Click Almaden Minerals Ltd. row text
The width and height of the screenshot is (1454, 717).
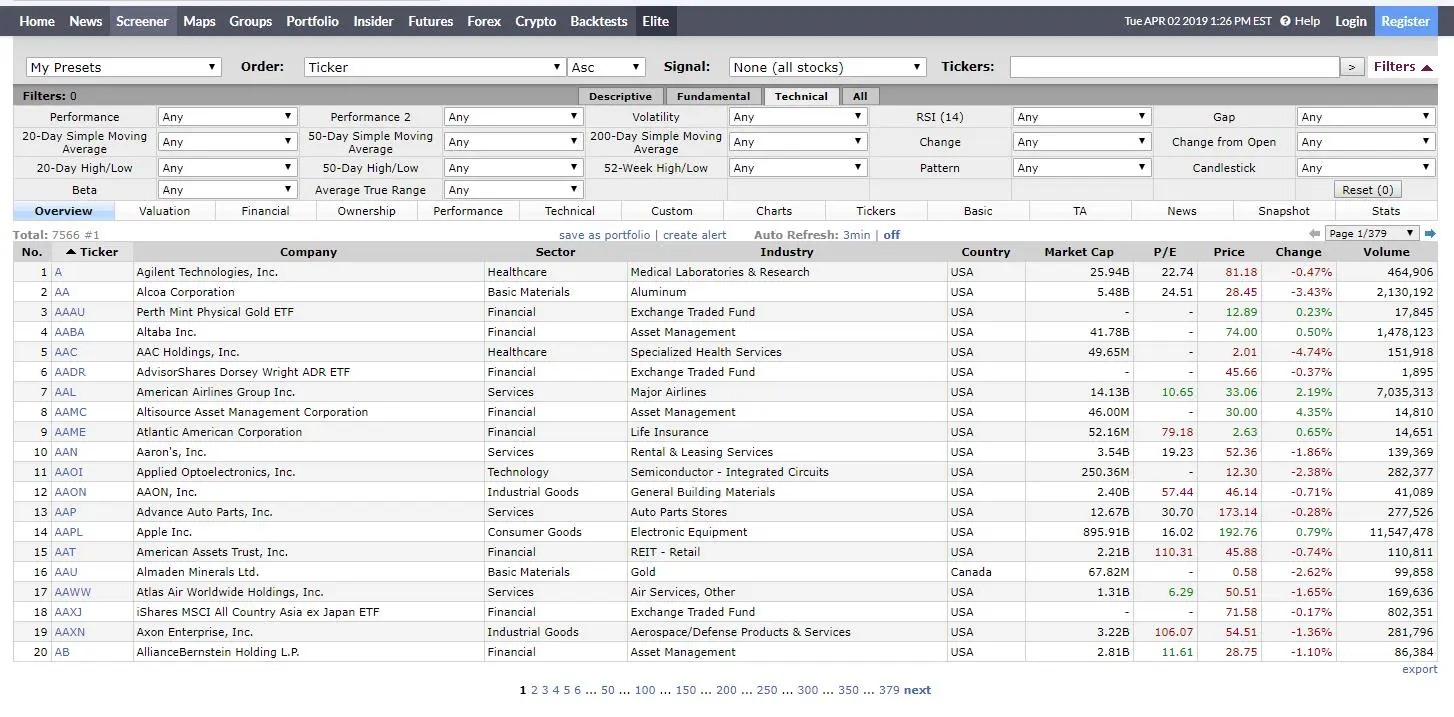[198, 572]
